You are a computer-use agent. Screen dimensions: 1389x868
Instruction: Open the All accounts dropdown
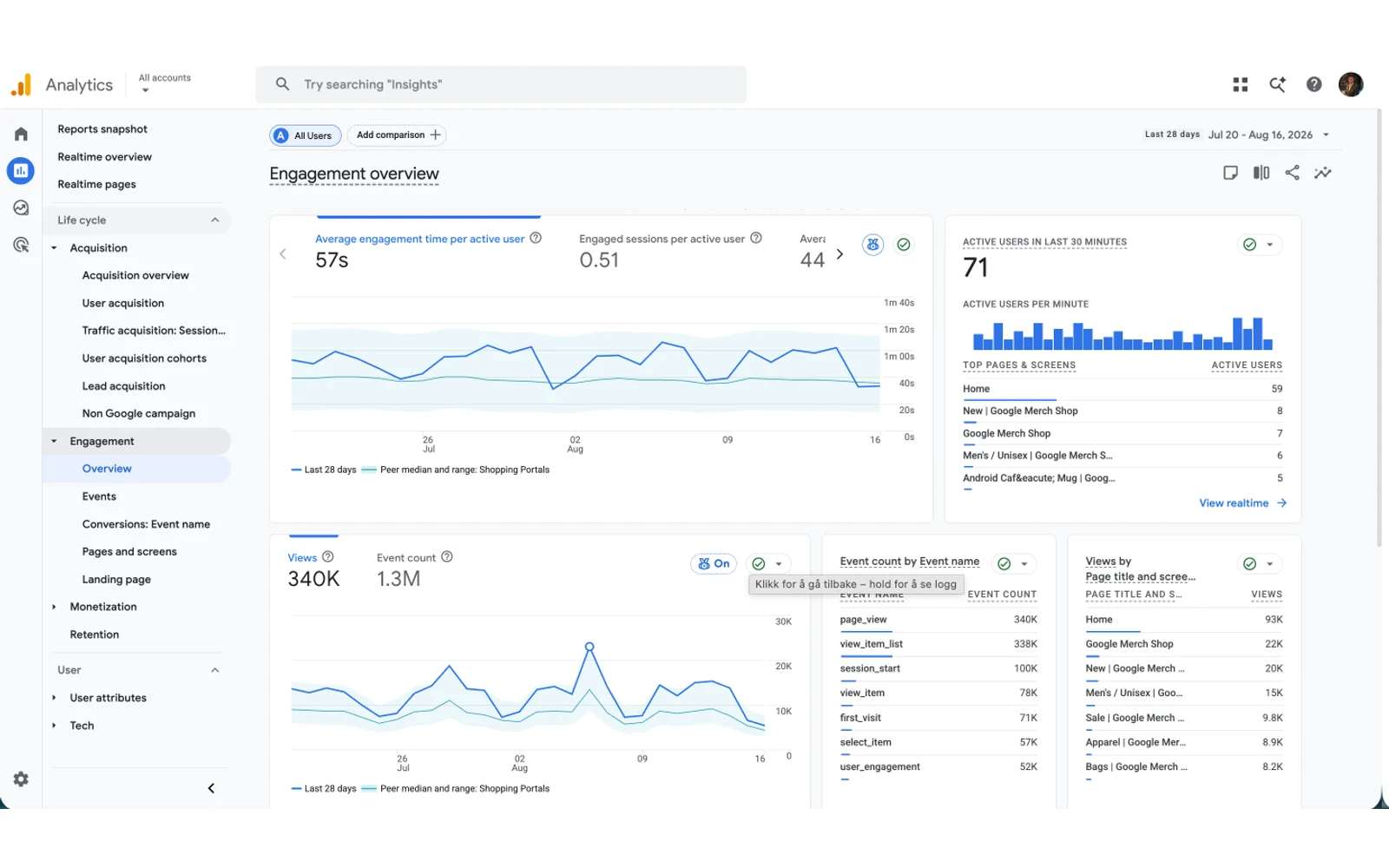tap(164, 83)
